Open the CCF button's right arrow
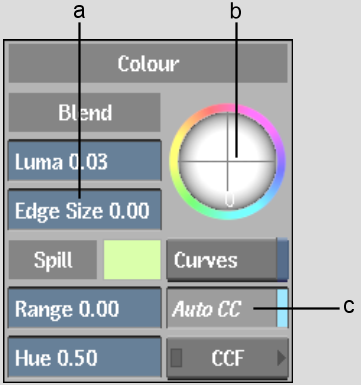 pos(281,358)
